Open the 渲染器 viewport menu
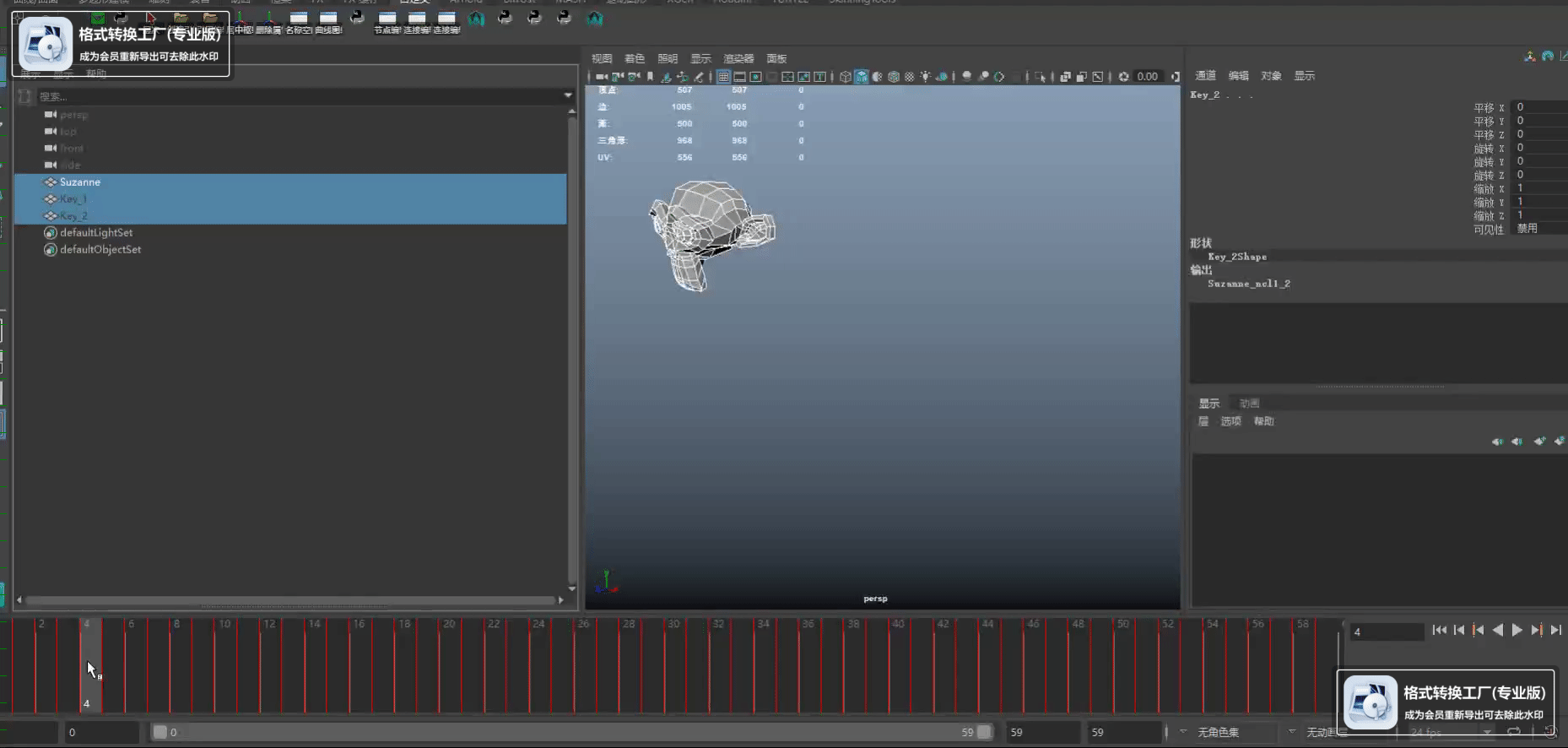 pos(738,58)
